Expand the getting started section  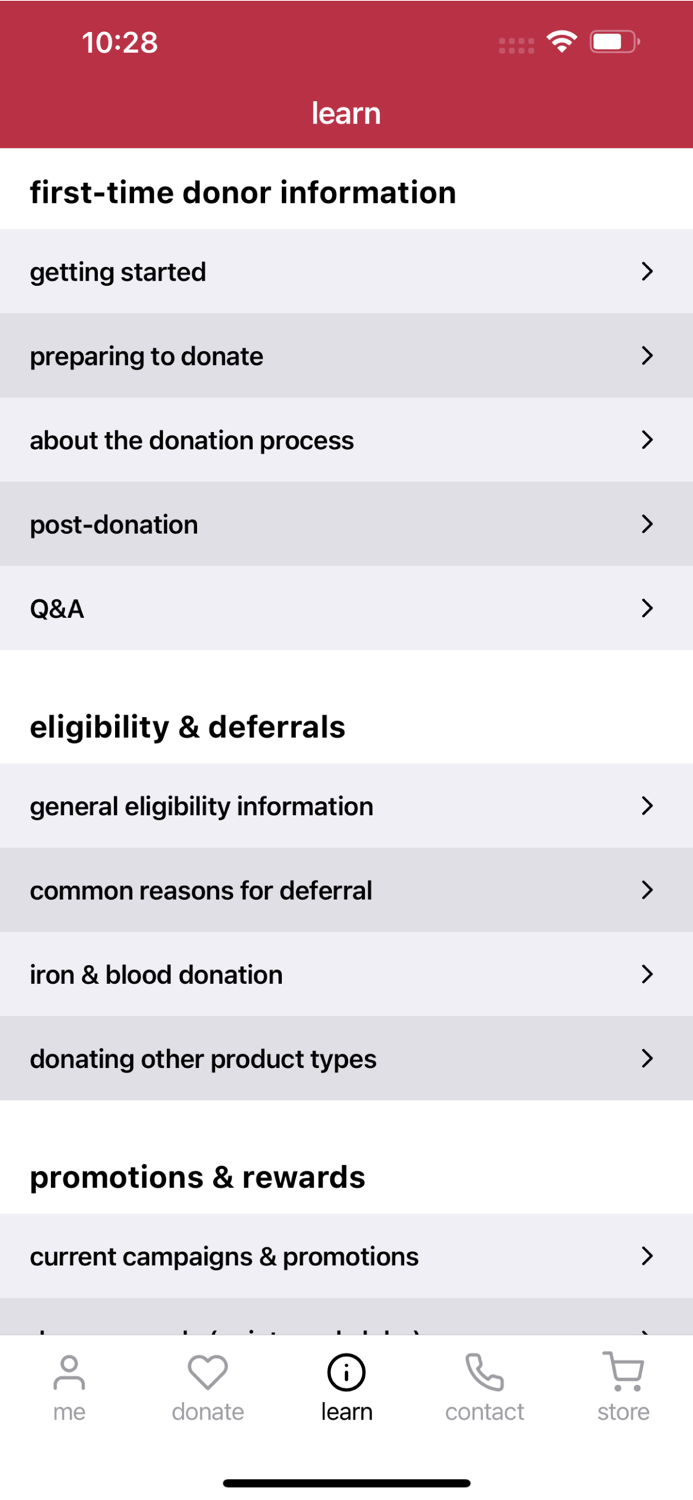(x=346, y=271)
